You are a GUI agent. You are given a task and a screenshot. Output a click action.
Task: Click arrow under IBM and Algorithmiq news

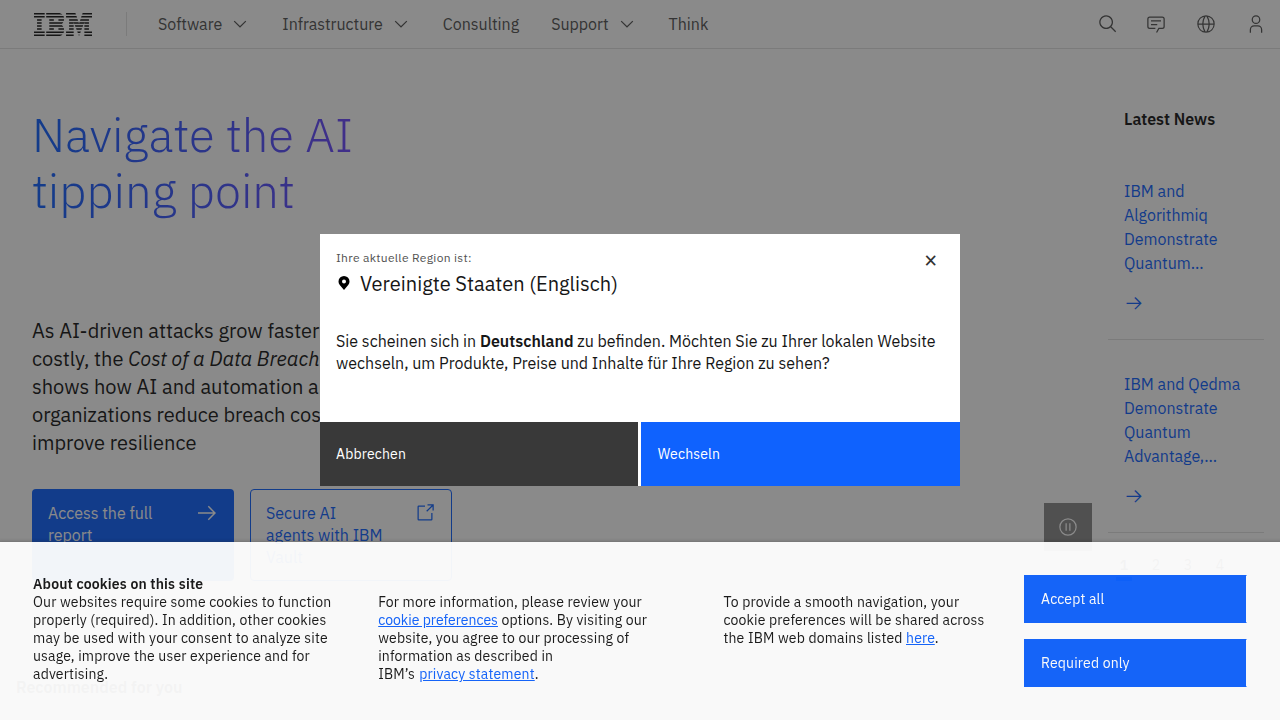1134,303
